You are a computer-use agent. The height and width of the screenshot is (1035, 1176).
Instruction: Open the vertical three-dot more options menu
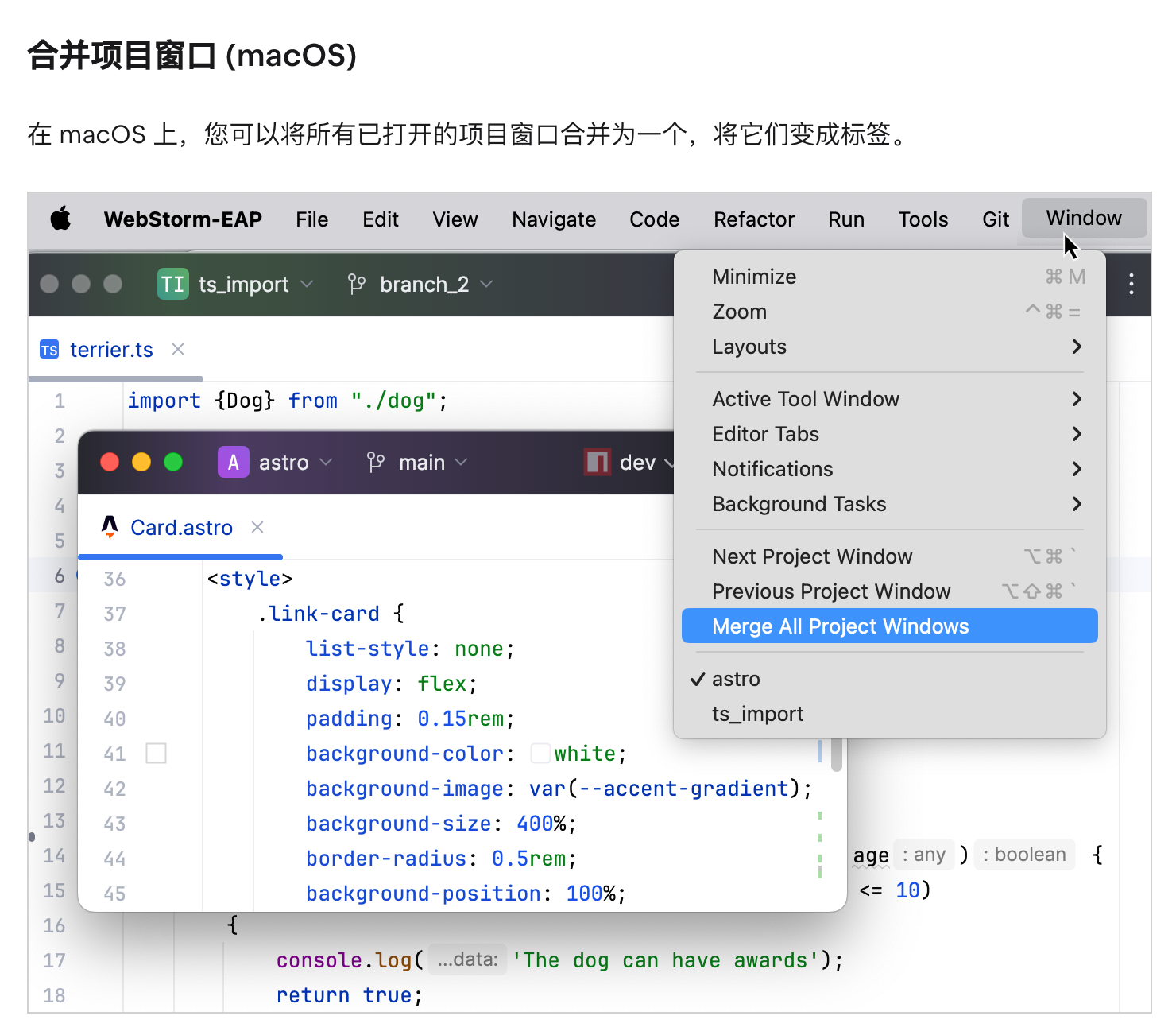click(x=1131, y=285)
